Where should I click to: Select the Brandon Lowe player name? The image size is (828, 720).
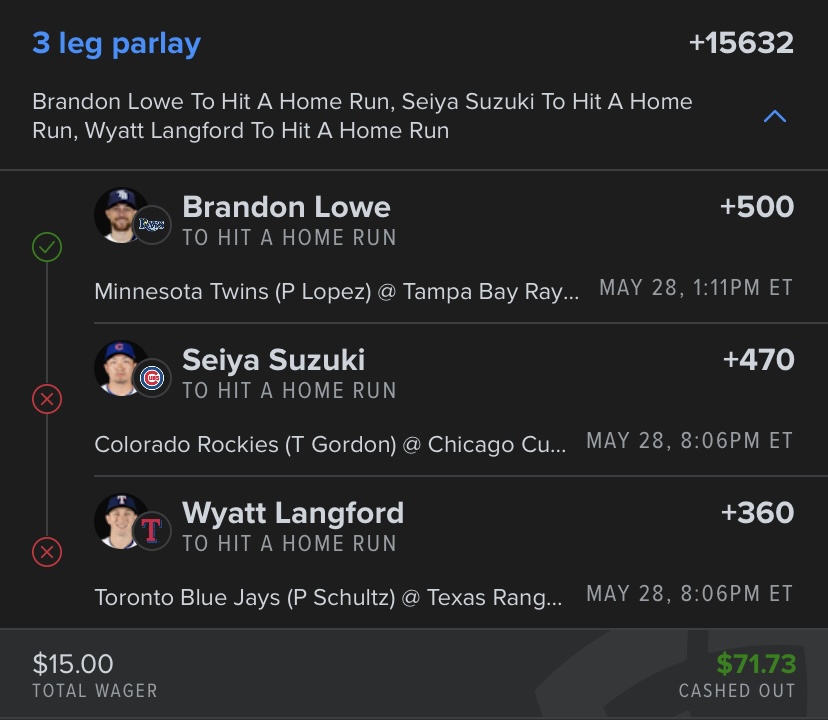286,207
